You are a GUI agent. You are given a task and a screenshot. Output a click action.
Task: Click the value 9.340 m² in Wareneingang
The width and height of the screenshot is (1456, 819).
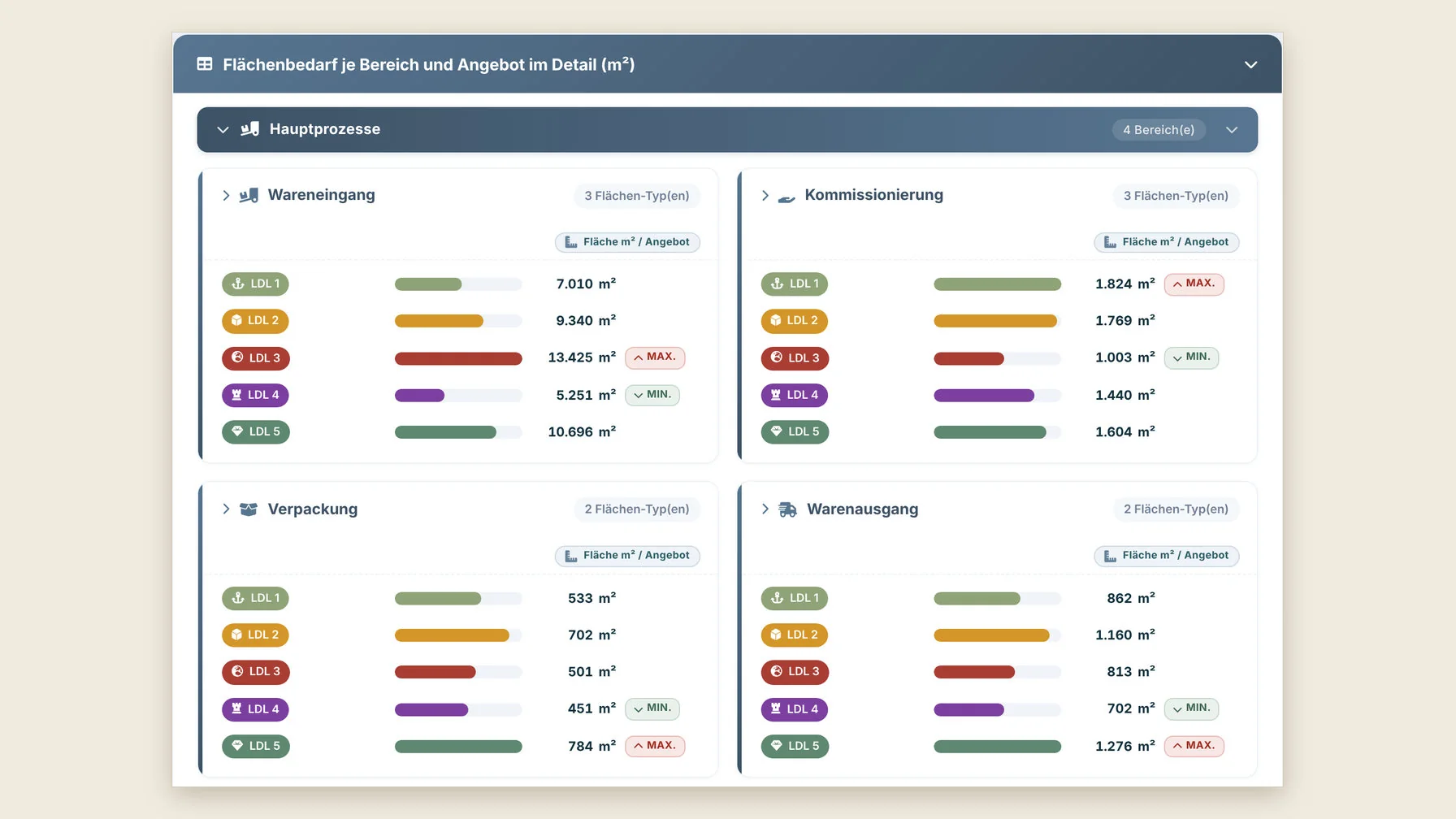click(x=586, y=321)
